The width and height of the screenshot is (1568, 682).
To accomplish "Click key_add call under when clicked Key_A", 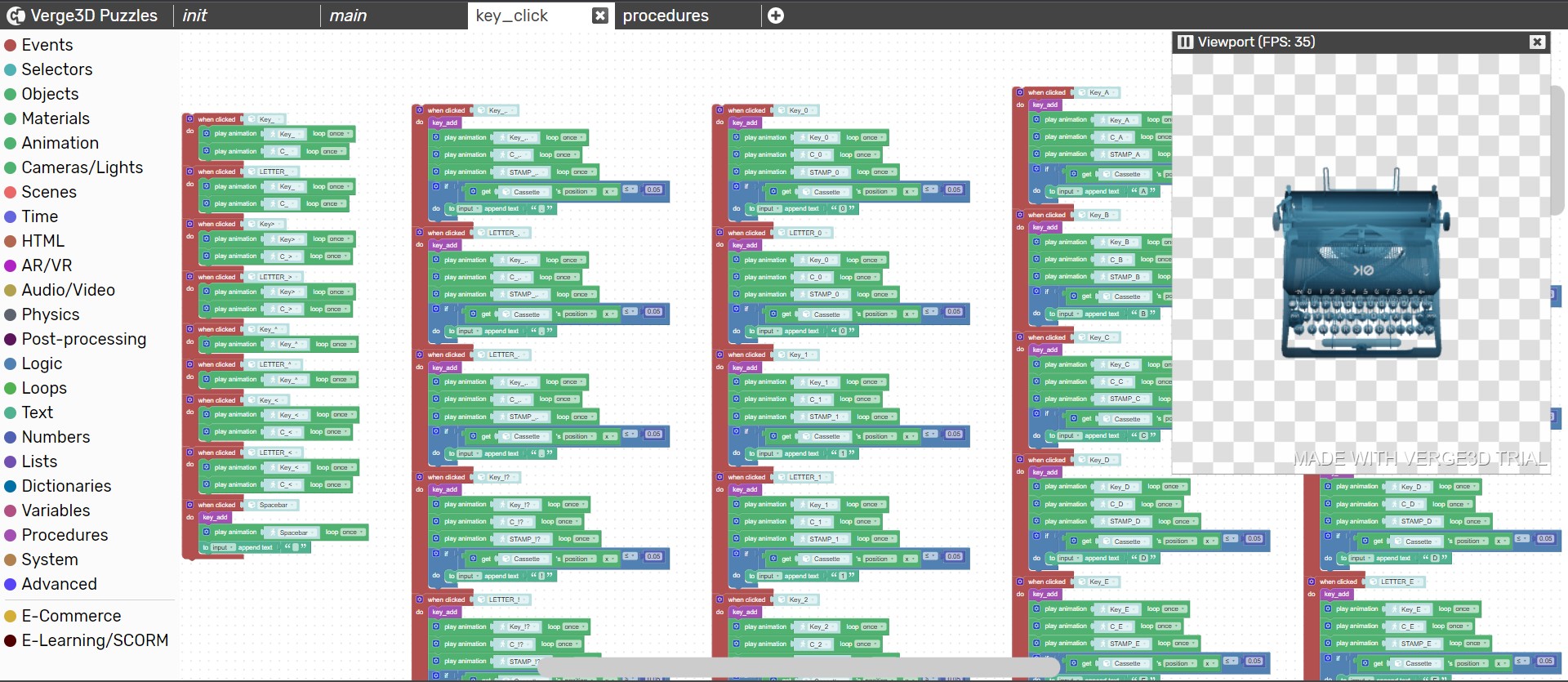I will click(1045, 105).
